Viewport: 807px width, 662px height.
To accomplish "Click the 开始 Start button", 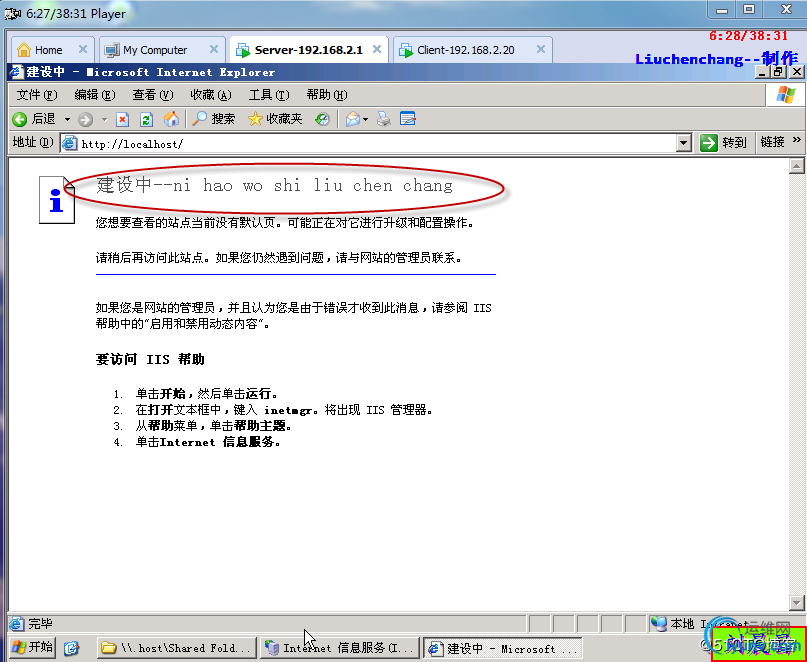I will pyautogui.click(x=32, y=647).
